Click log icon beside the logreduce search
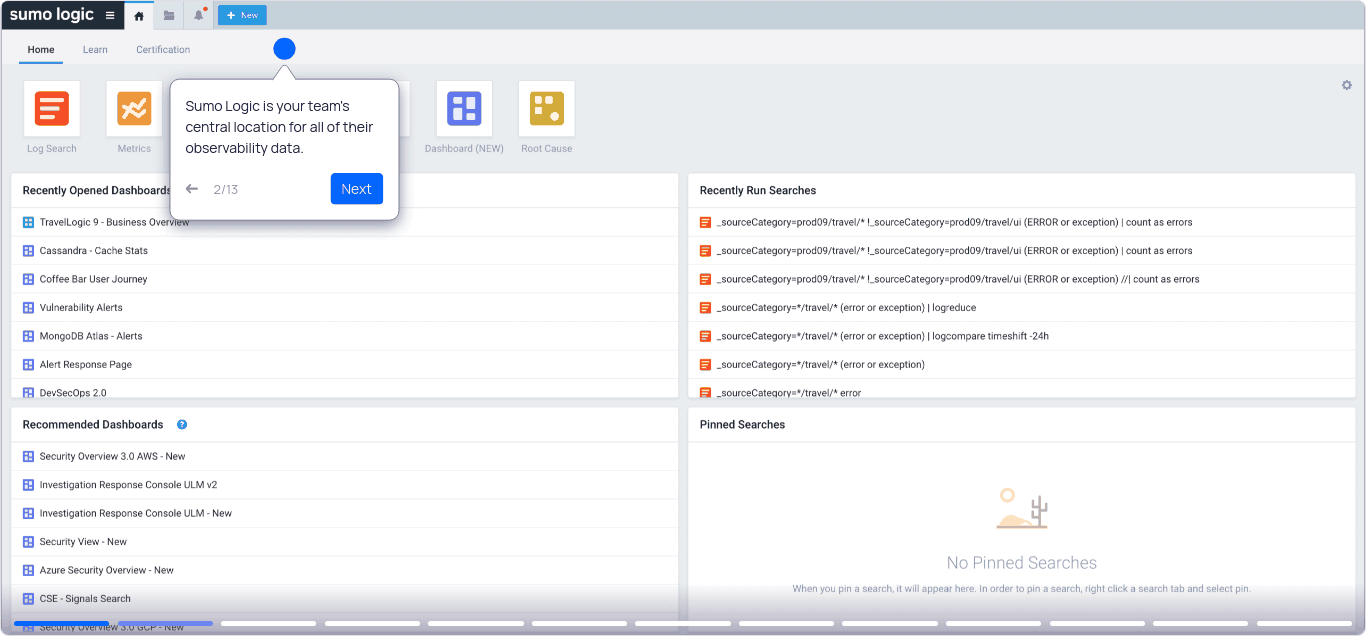The image size is (1366, 636). coord(705,308)
